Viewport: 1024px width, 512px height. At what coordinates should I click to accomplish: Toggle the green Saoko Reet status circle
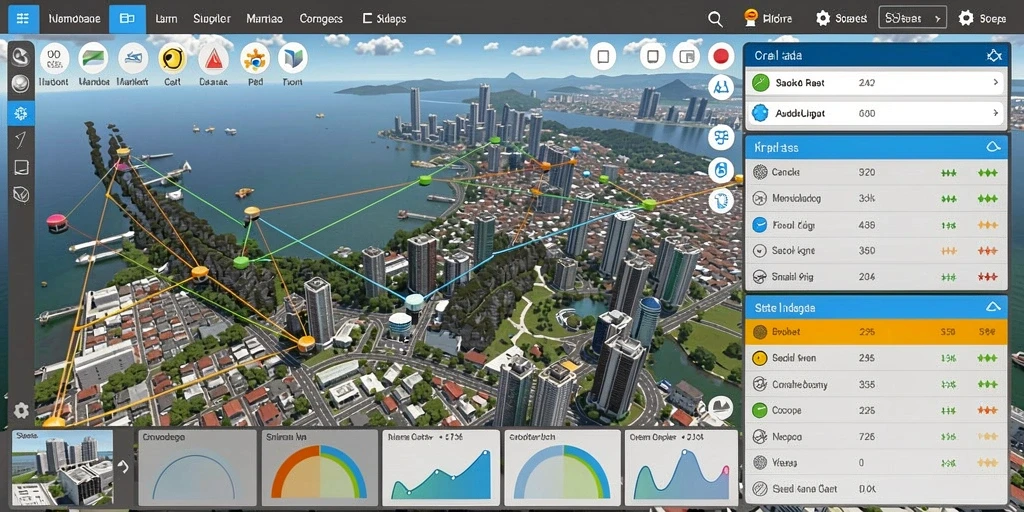760,82
